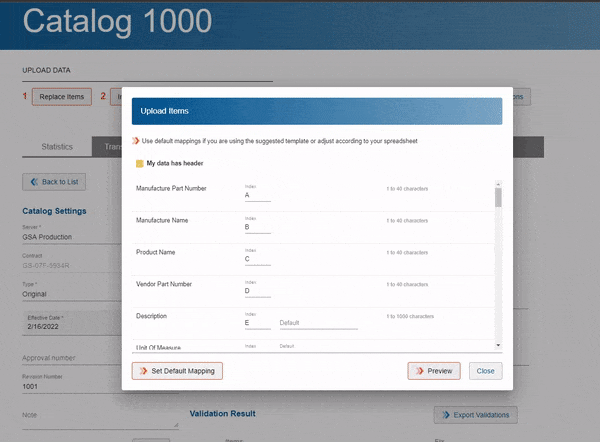Click the Validation Result heading
The width and height of the screenshot is (600, 442).
[222, 414]
